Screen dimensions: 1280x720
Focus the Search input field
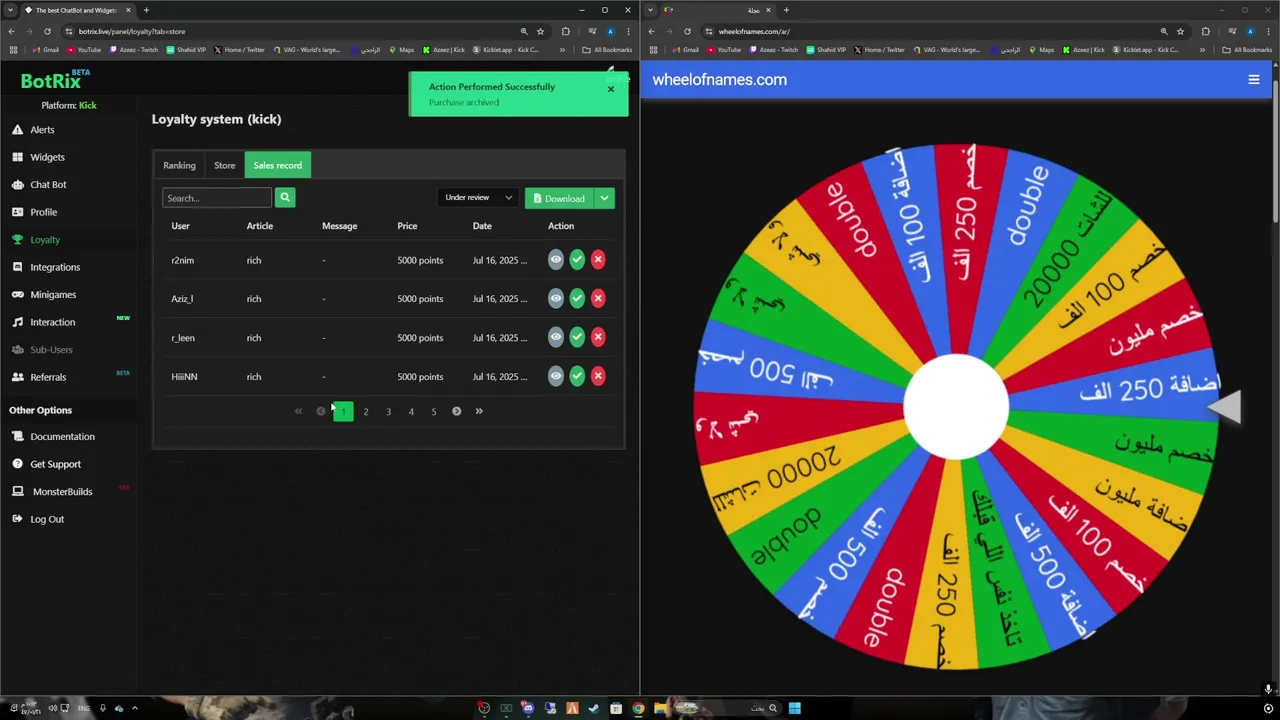coord(217,198)
